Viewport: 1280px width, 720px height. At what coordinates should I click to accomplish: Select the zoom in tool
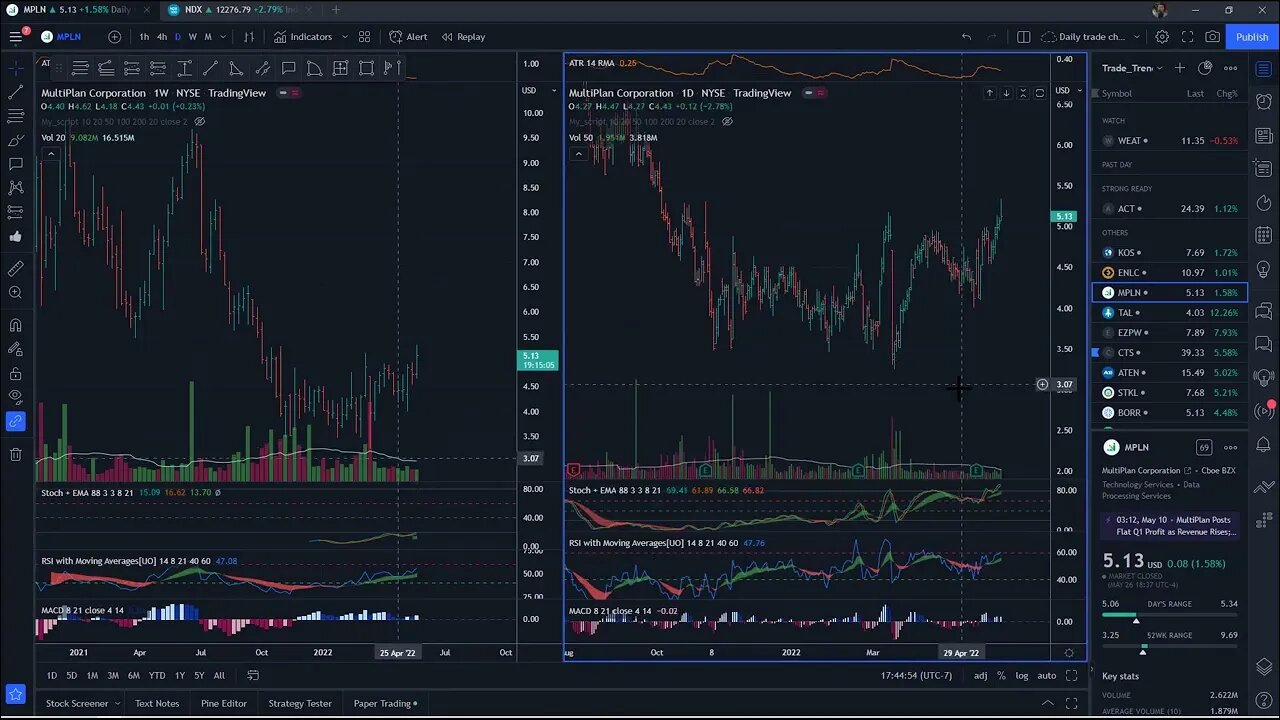point(15,293)
